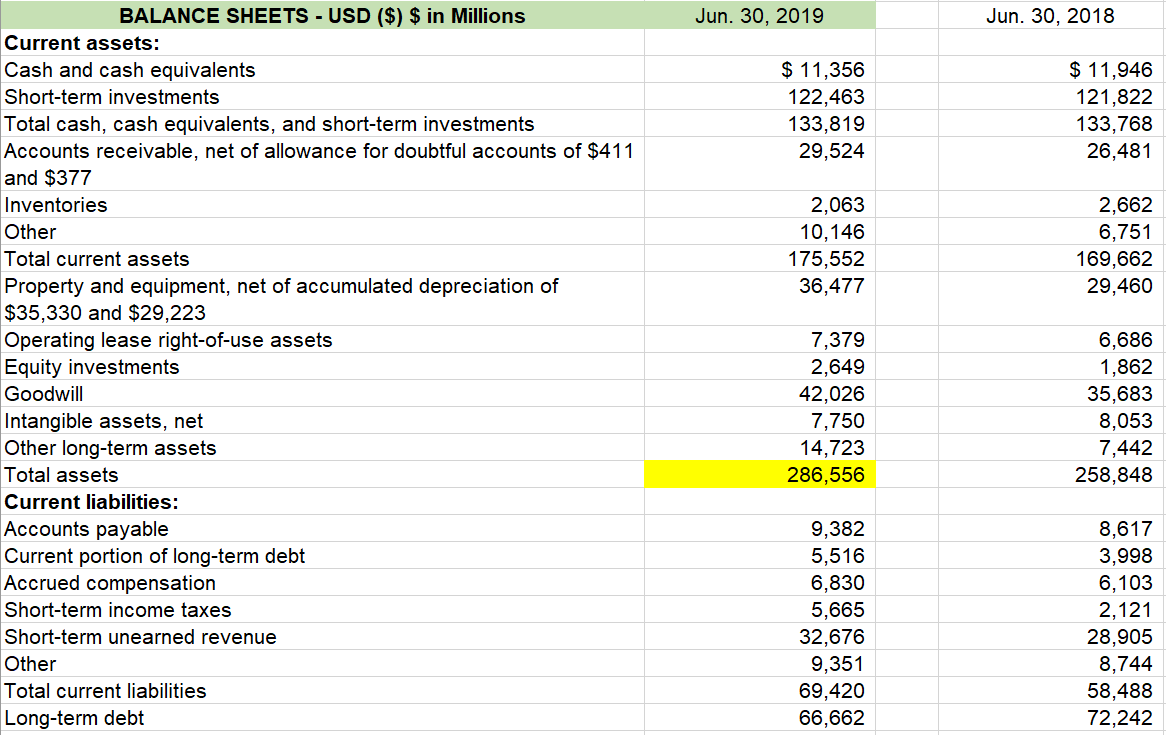Screen dimensions: 1166x735
Task: Click the 175,552 total current assets value
Action: [826, 259]
